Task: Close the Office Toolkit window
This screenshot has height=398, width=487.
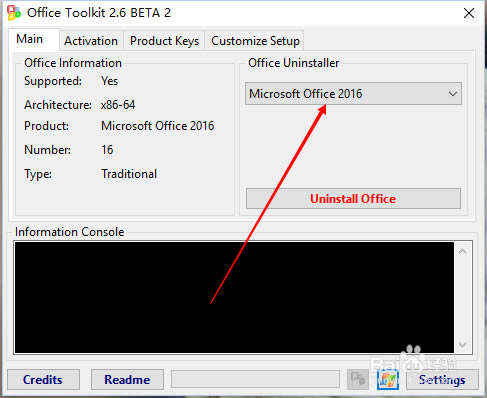Action: click(469, 13)
